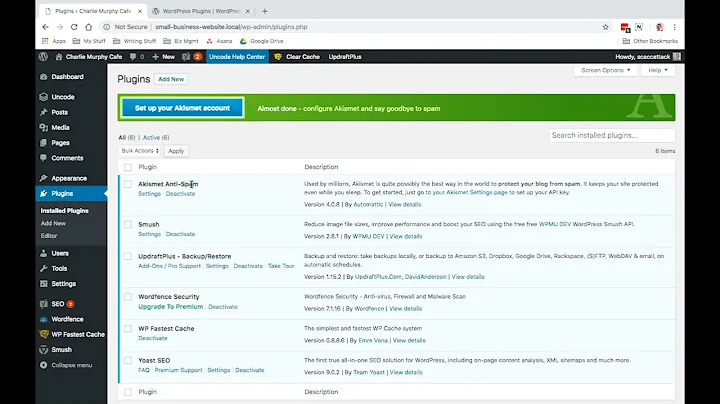Open Howdy user account menu
720x404 pixels.
(x=648, y=56)
